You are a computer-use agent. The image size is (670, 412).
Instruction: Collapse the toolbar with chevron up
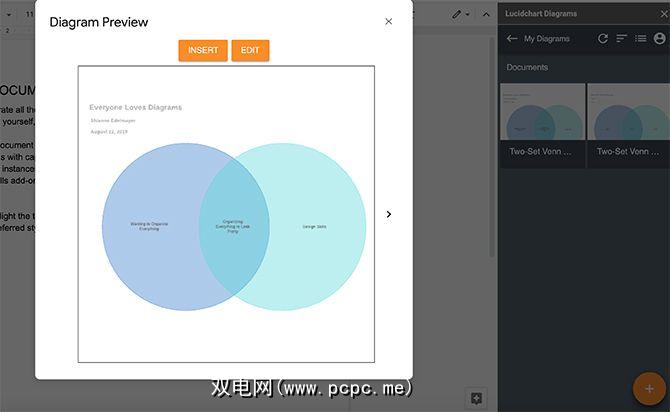pos(486,15)
